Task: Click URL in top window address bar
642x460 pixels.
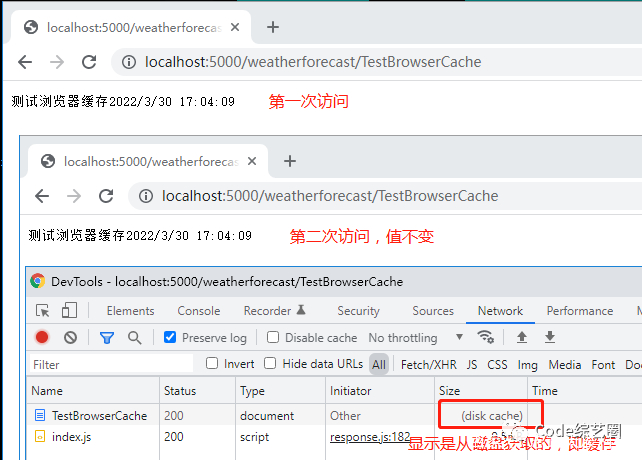Action: click(313, 62)
